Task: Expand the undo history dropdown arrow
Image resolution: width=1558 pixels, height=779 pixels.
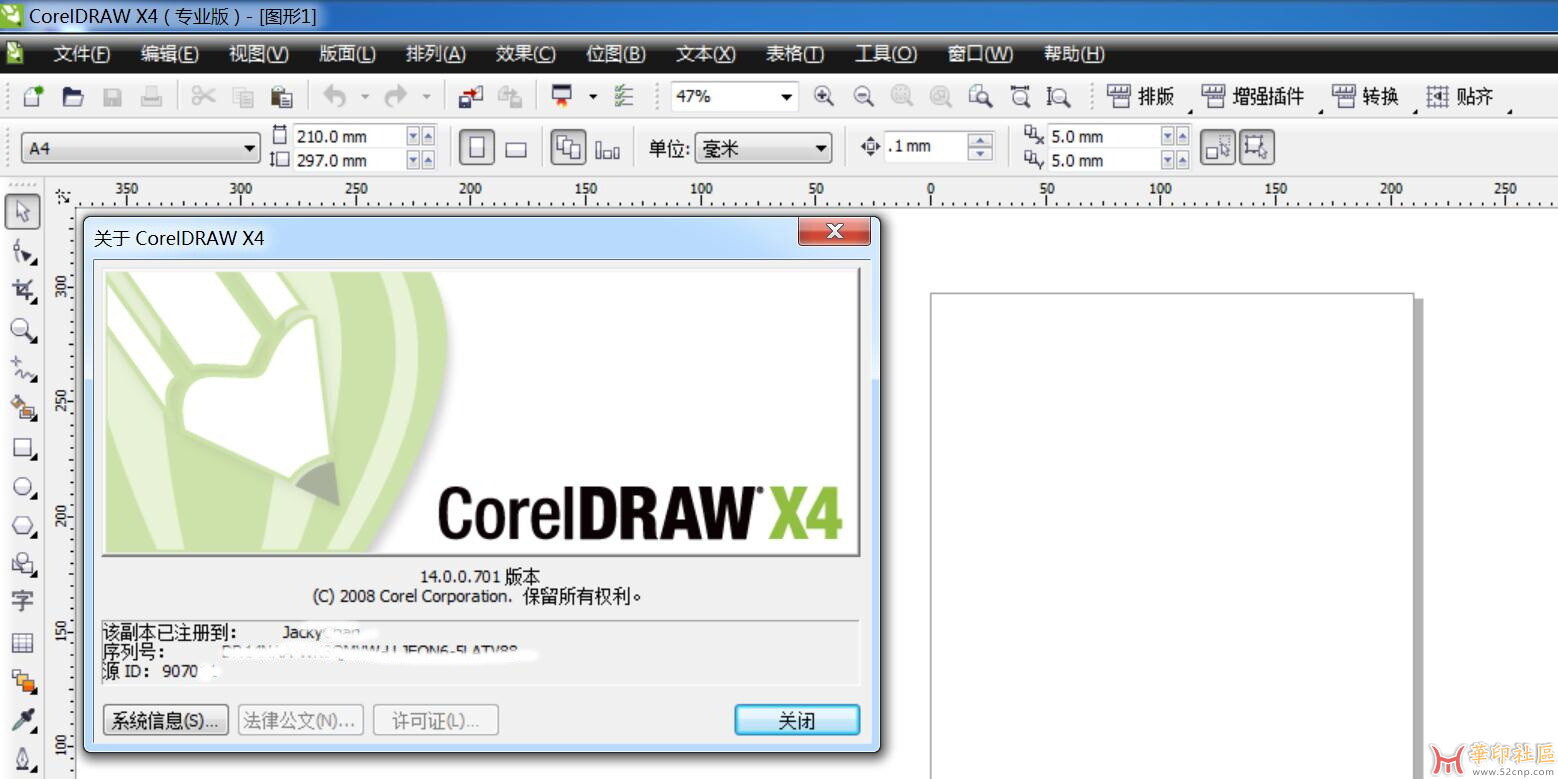Action: click(364, 96)
